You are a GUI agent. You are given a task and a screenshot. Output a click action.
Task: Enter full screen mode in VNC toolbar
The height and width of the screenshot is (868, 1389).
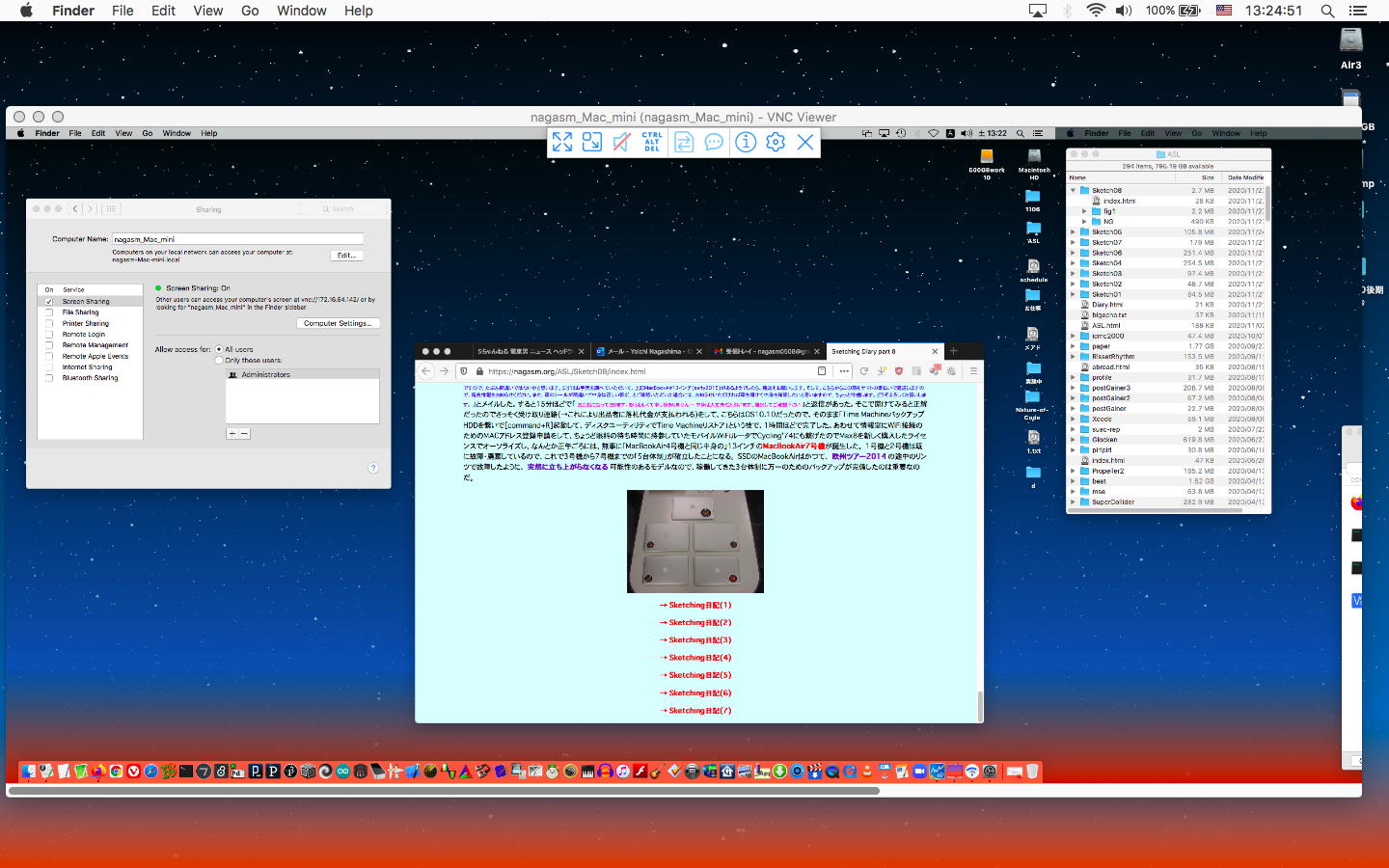tap(562, 143)
